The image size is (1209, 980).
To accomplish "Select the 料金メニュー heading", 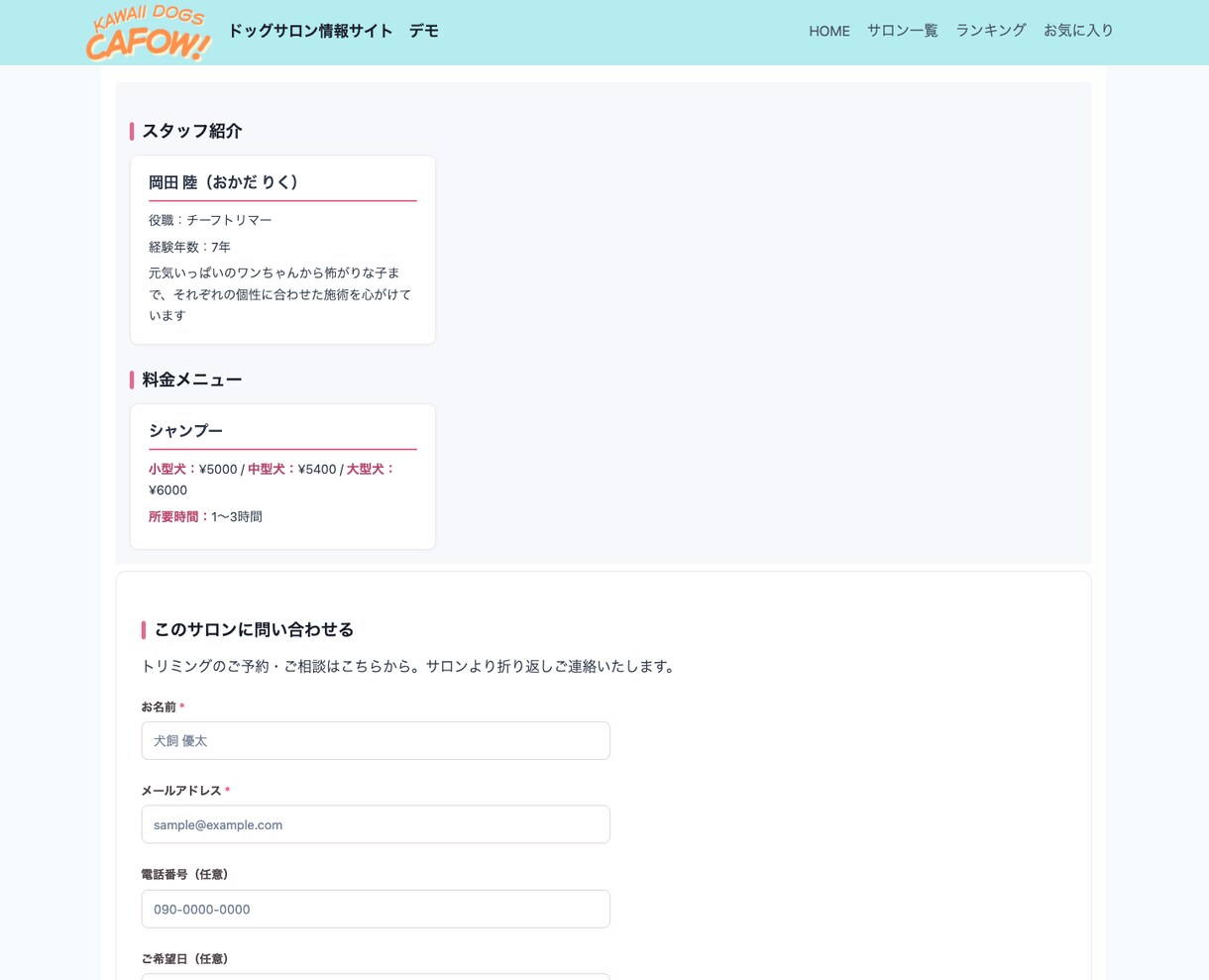I will (x=191, y=380).
